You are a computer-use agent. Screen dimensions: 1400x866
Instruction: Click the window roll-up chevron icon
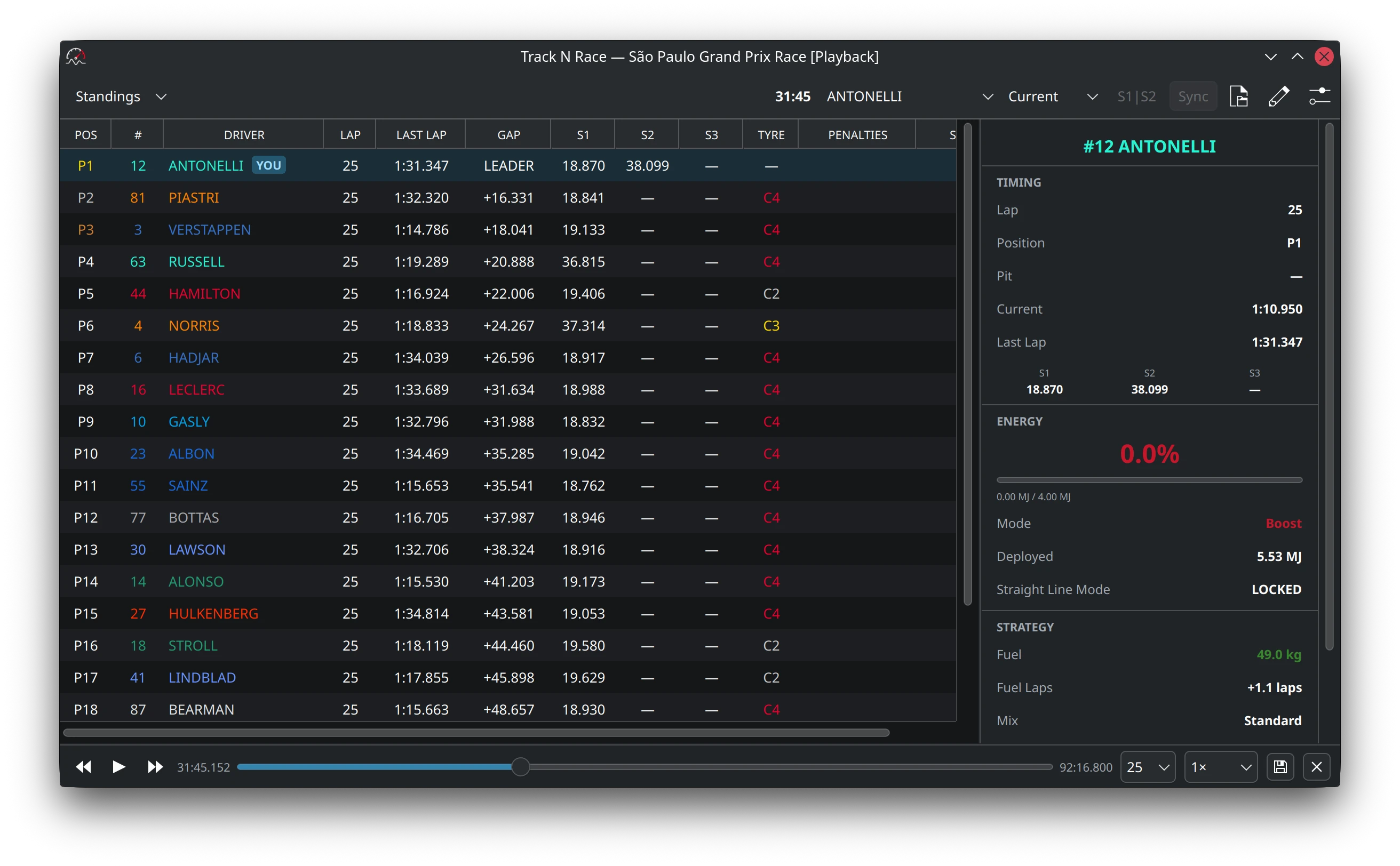pyautogui.click(x=1297, y=57)
